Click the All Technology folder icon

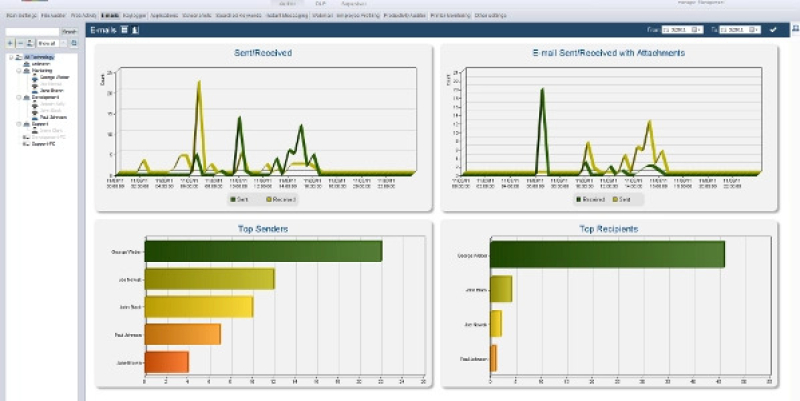tap(19, 57)
